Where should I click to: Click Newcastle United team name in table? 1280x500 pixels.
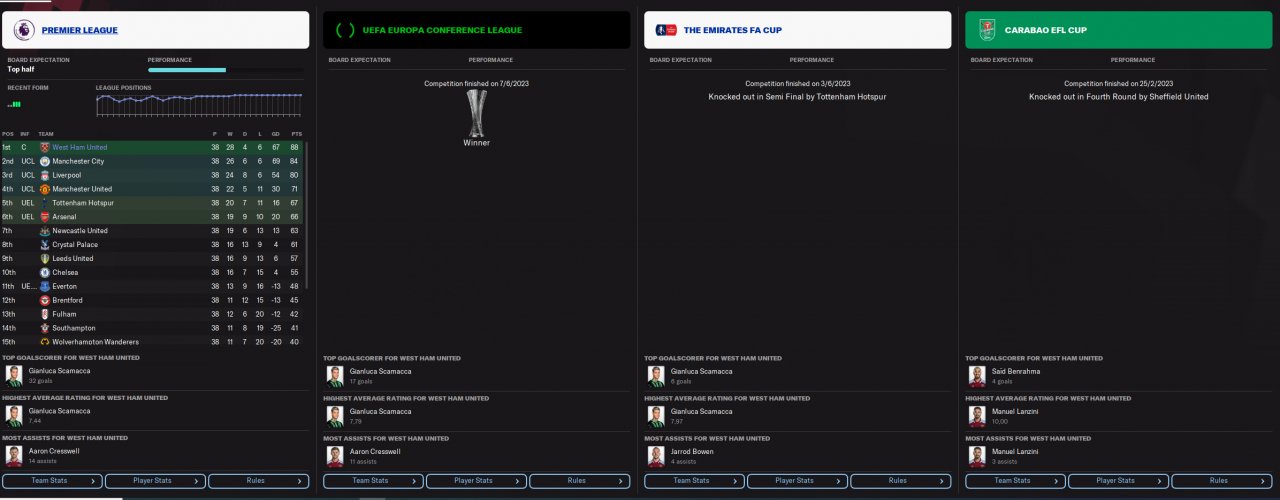click(x=80, y=231)
